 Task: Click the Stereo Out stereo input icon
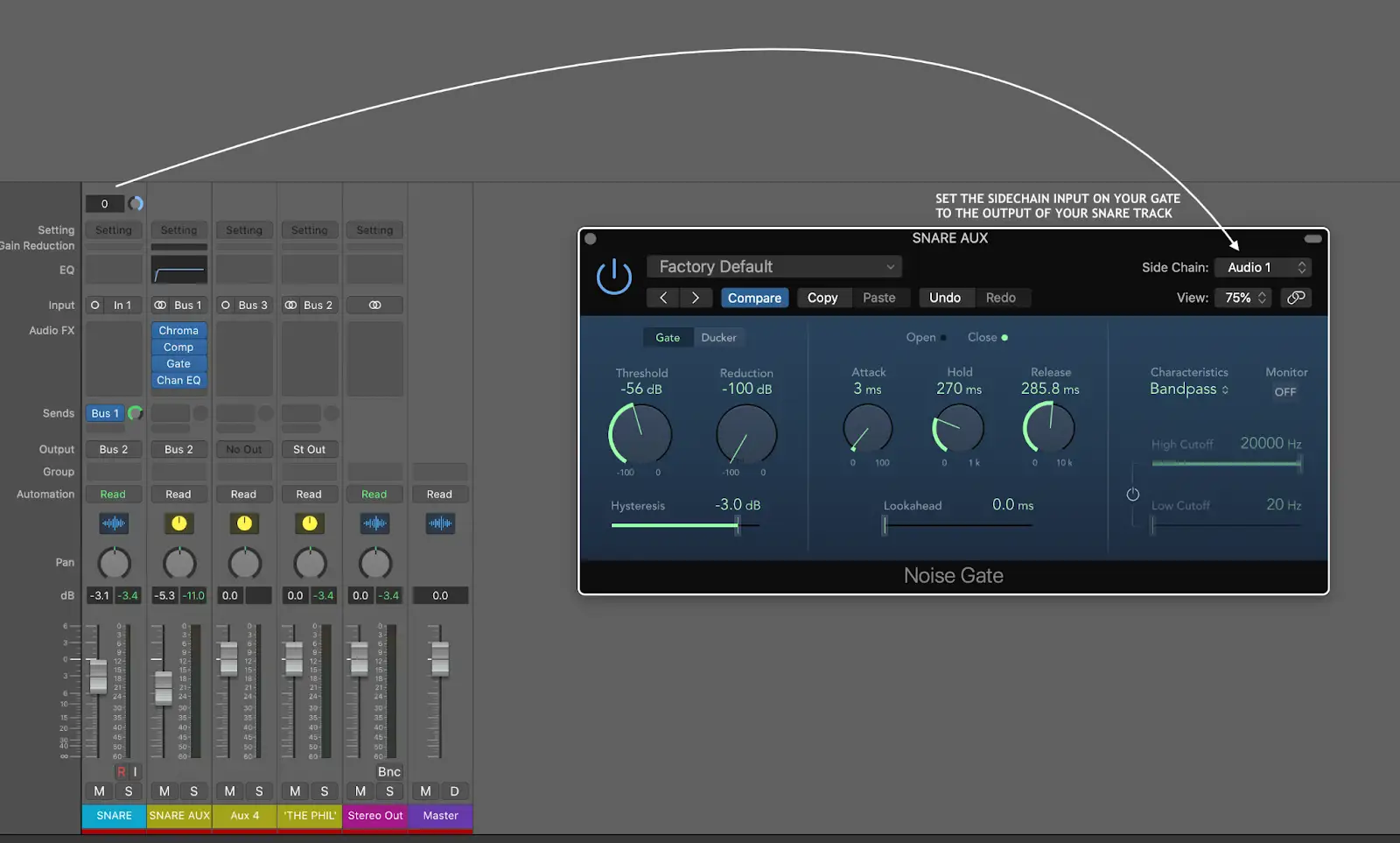coord(374,306)
